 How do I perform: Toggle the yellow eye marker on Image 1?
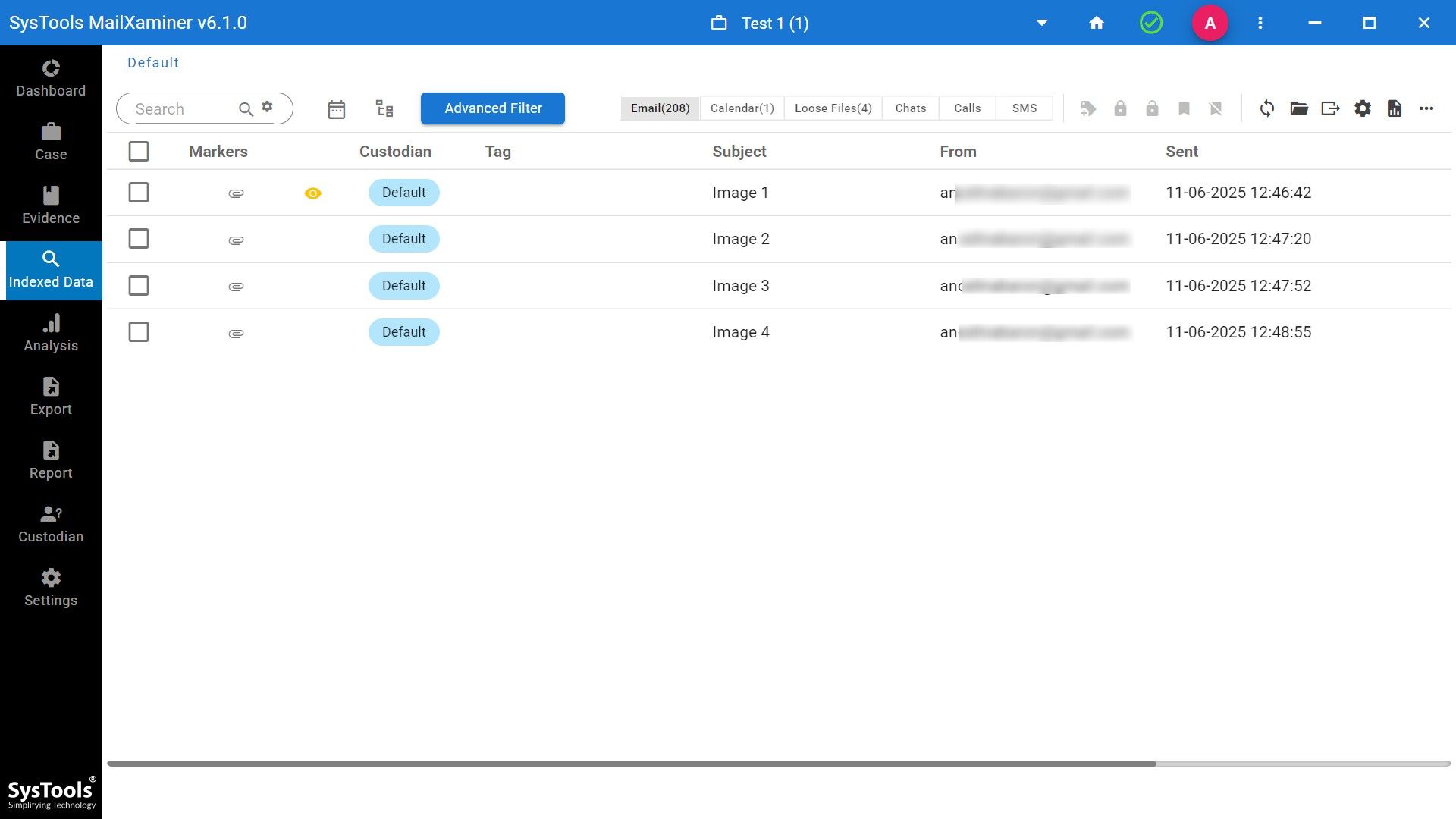point(312,193)
